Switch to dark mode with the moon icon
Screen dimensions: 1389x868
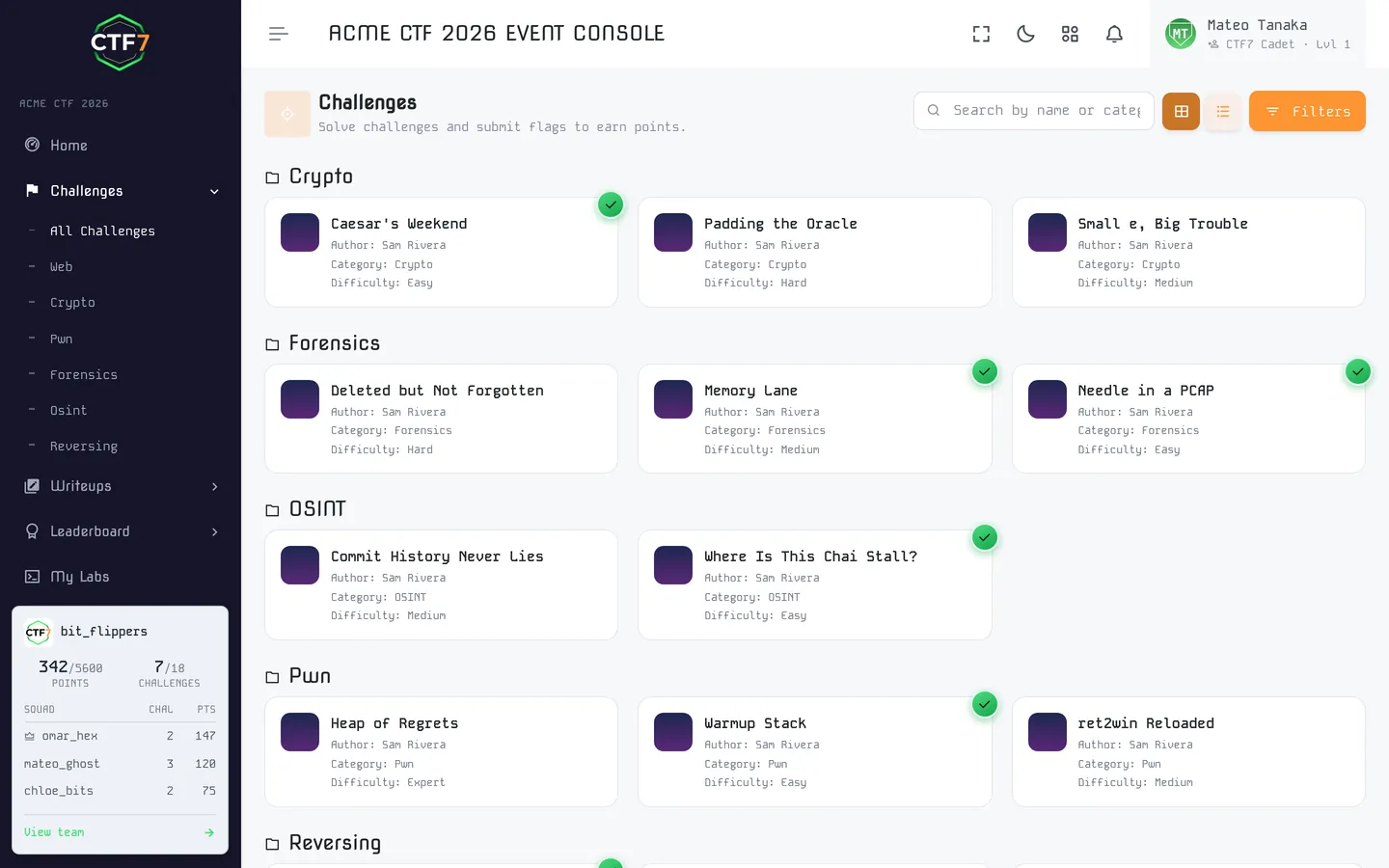click(1025, 34)
